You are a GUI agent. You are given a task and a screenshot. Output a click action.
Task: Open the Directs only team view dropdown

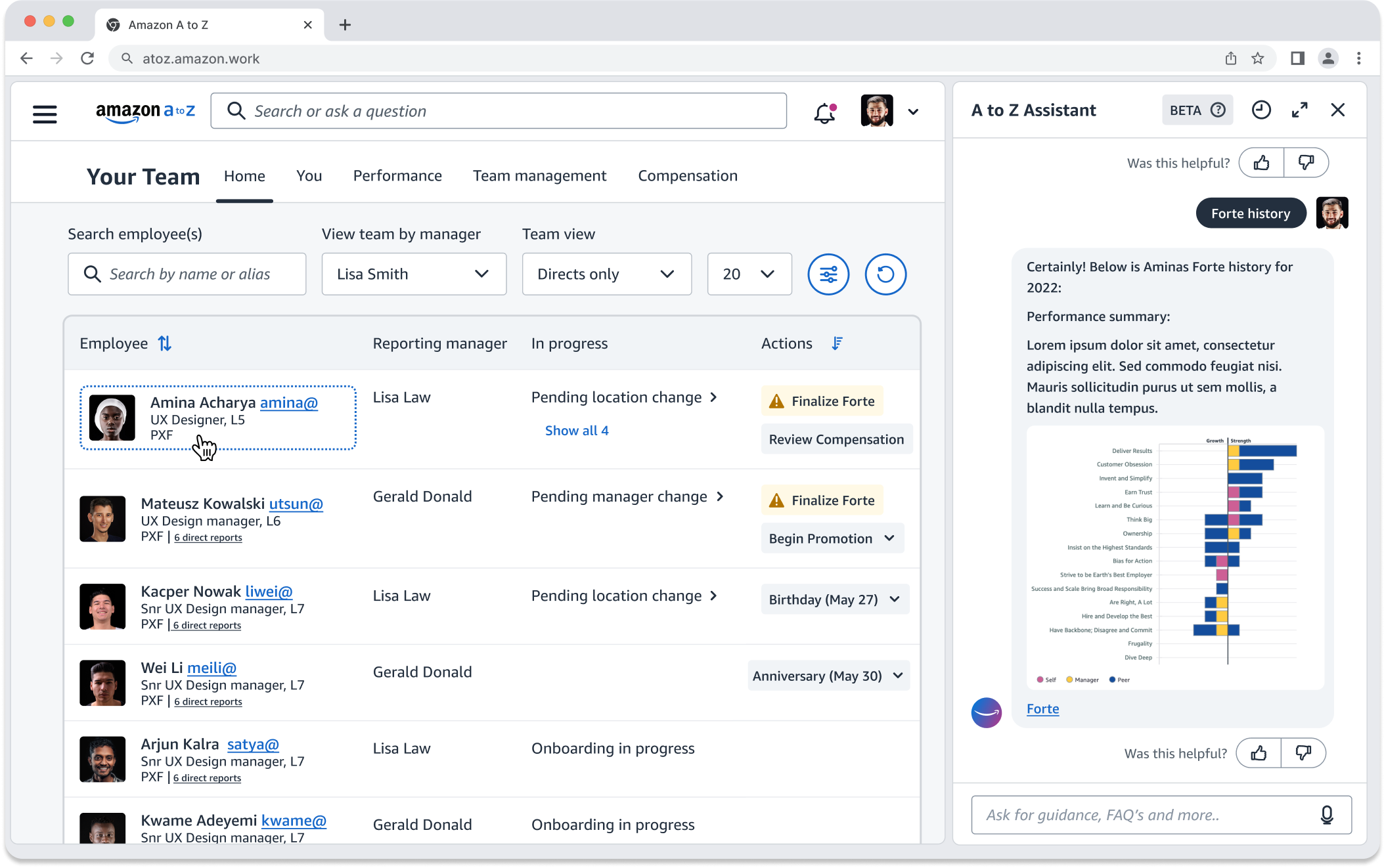[606, 274]
